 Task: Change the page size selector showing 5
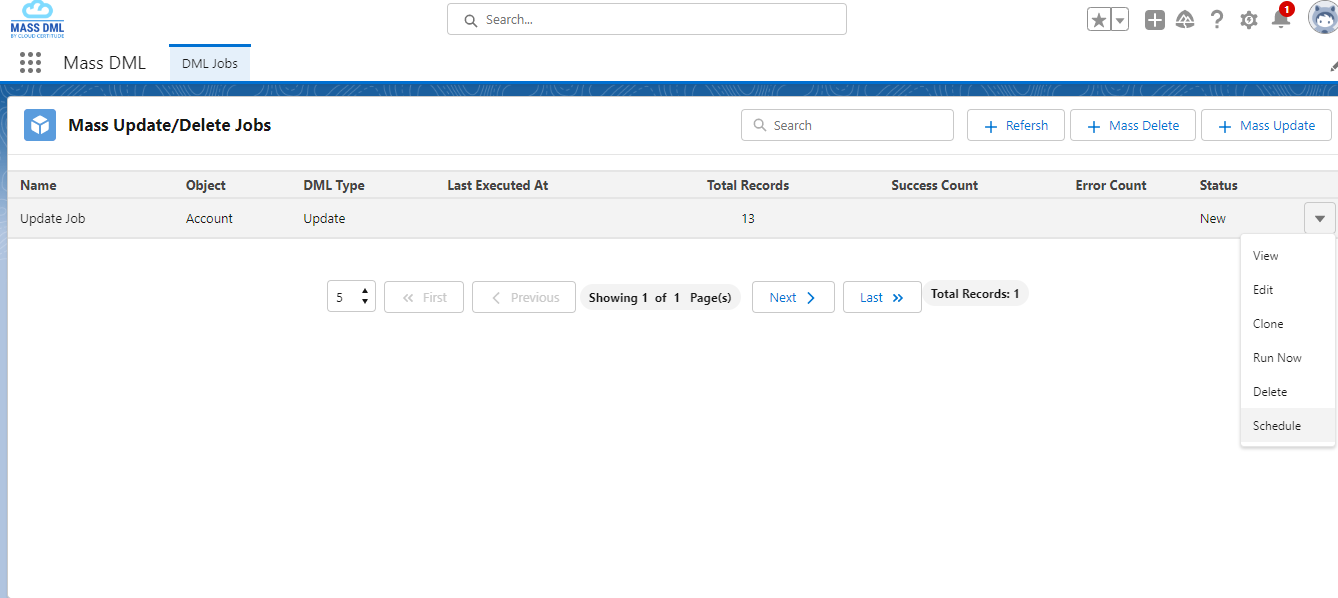(351, 297)
